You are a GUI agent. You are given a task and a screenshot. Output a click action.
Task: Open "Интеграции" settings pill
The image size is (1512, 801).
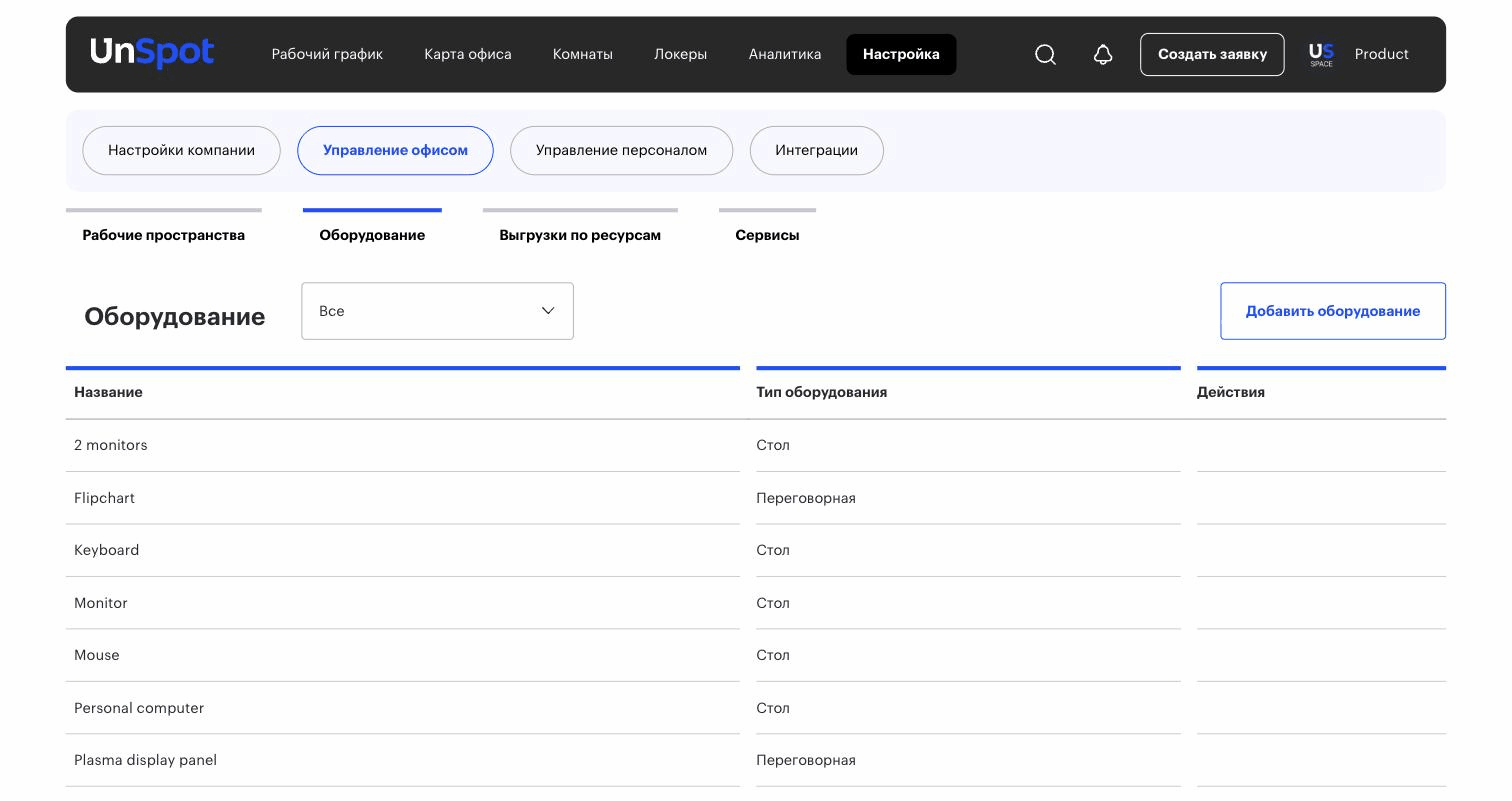pyautogui.click(x=816, y=150)
